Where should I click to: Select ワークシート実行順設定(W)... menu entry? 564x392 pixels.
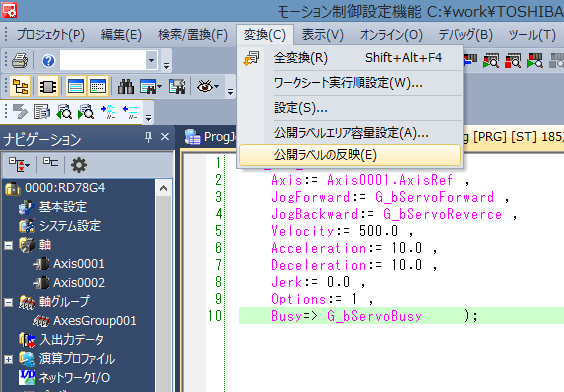350,83
